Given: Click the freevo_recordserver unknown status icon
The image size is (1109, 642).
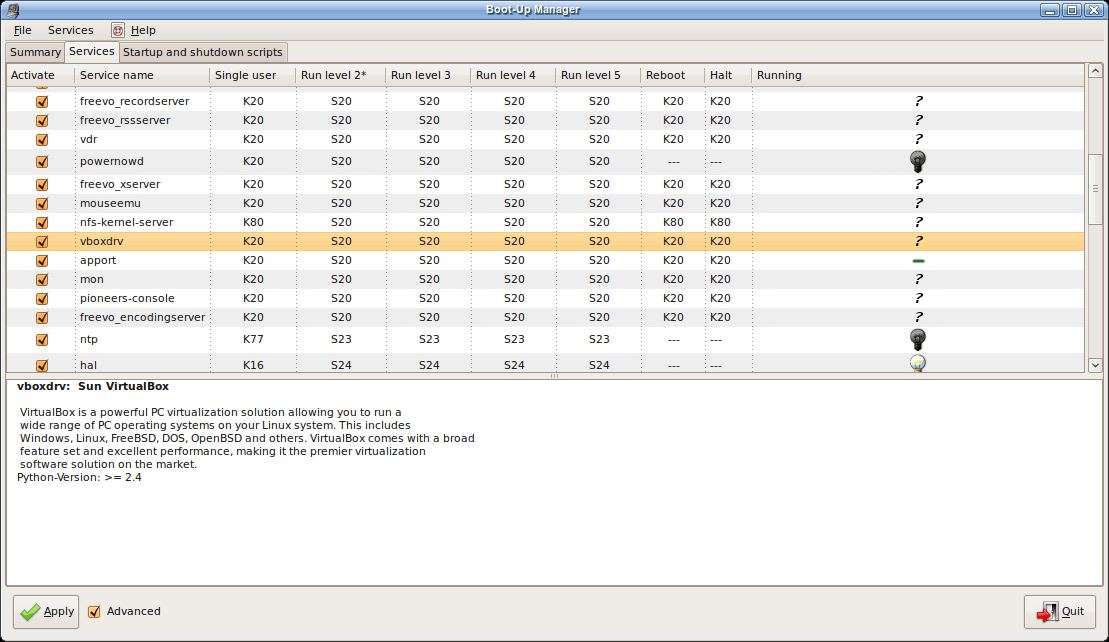Looking at the screenshot, I should pyautogui.click(x=918, y=101).
